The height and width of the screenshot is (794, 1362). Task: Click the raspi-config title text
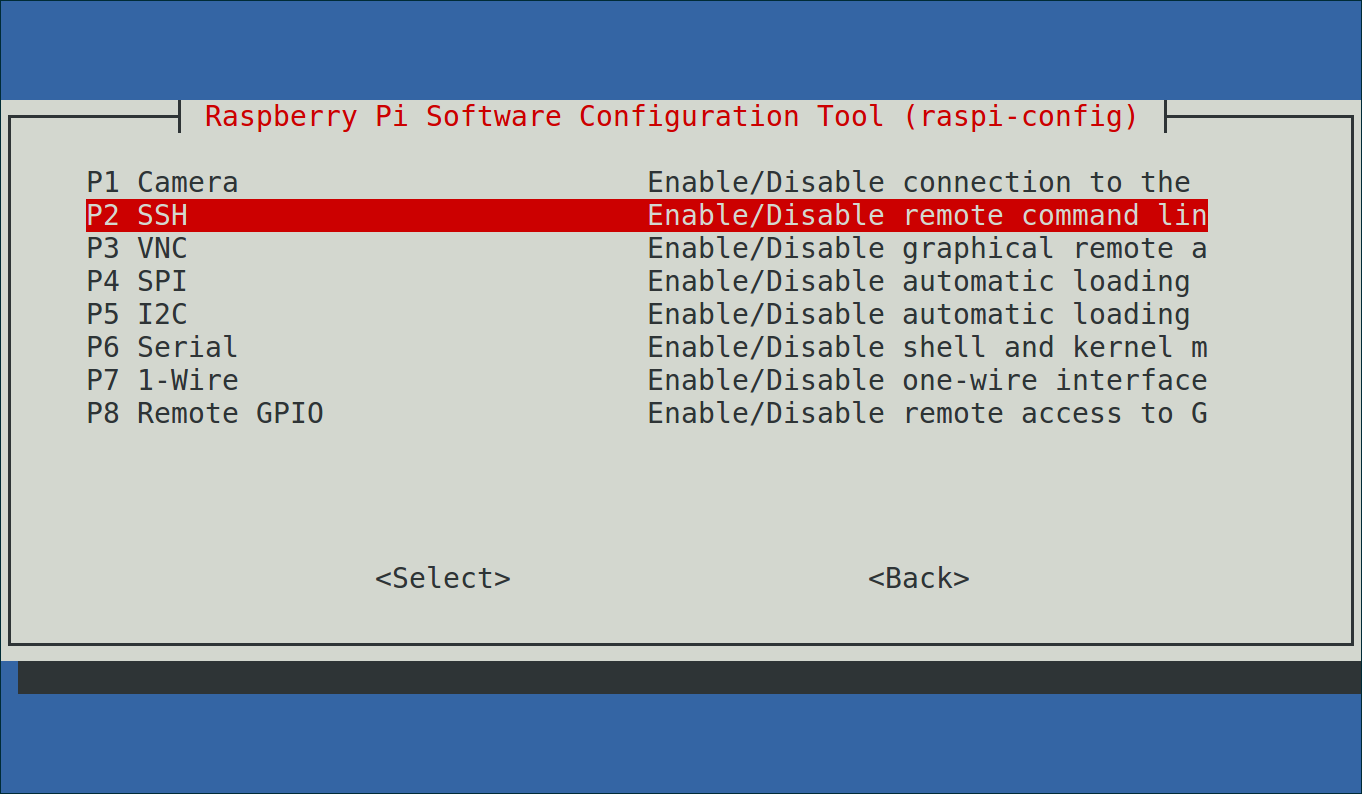tap(672, 116)
